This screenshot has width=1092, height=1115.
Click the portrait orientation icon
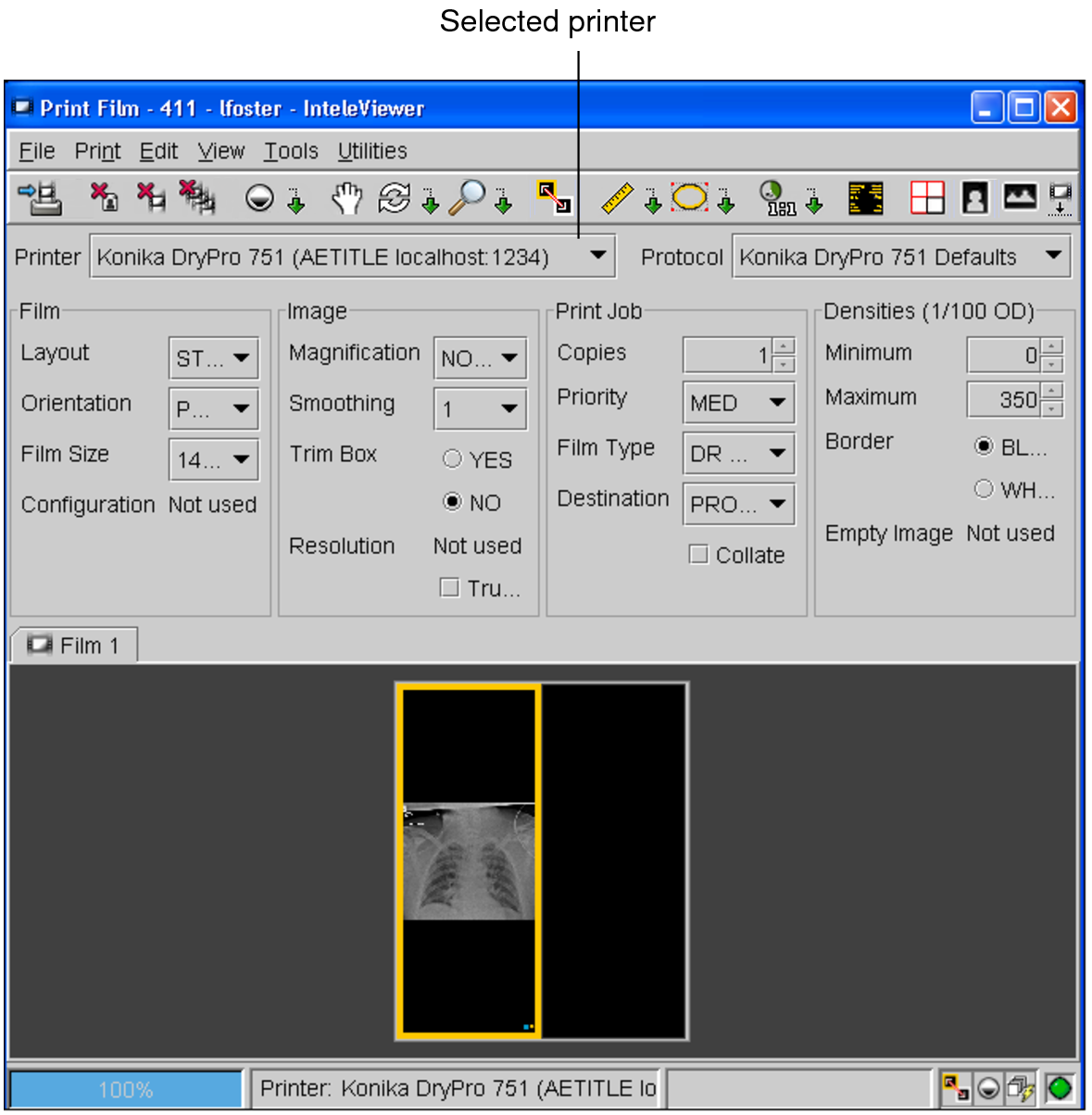pos(974,198)
